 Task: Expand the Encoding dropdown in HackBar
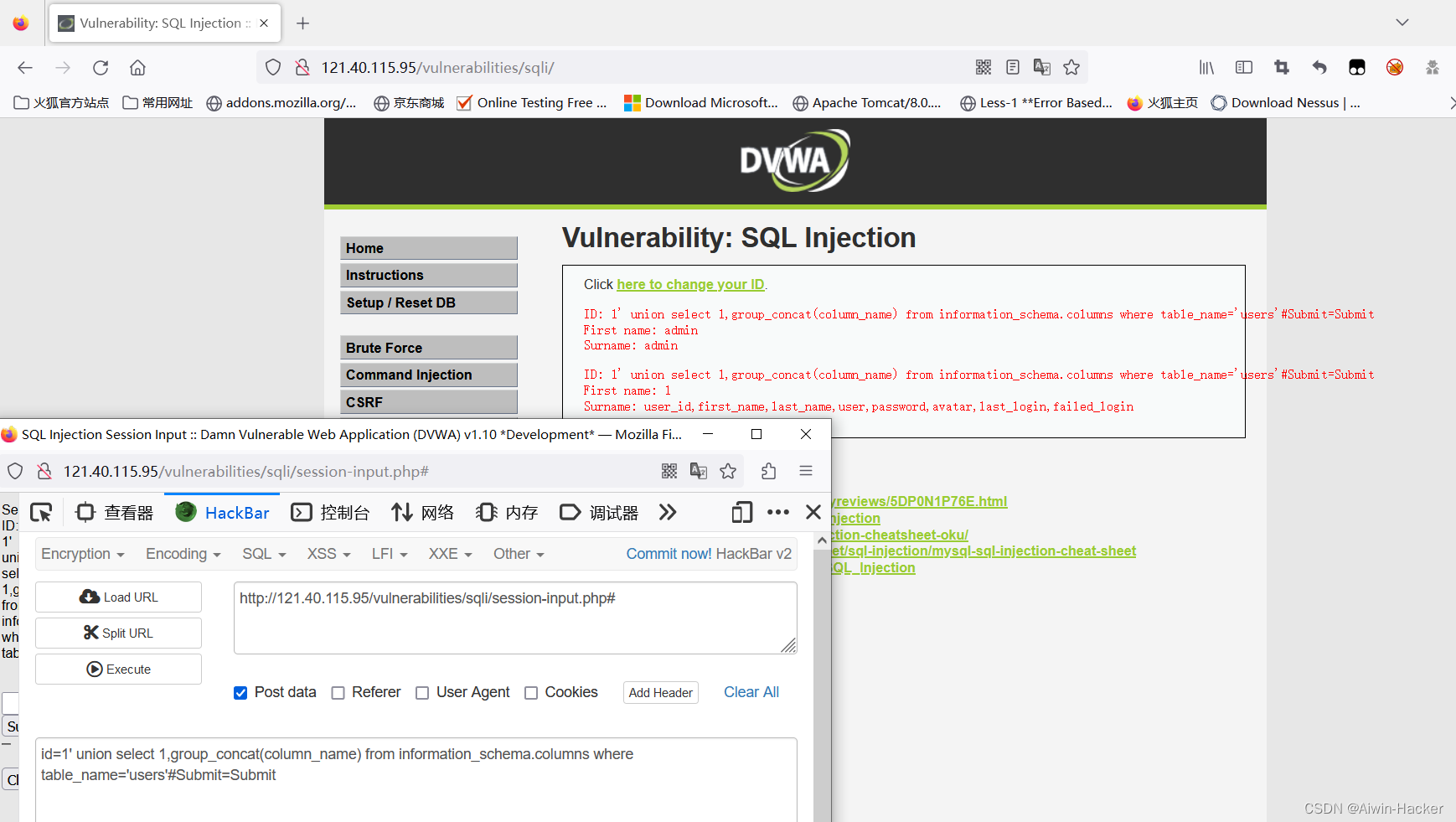click(x=183, y=554)
